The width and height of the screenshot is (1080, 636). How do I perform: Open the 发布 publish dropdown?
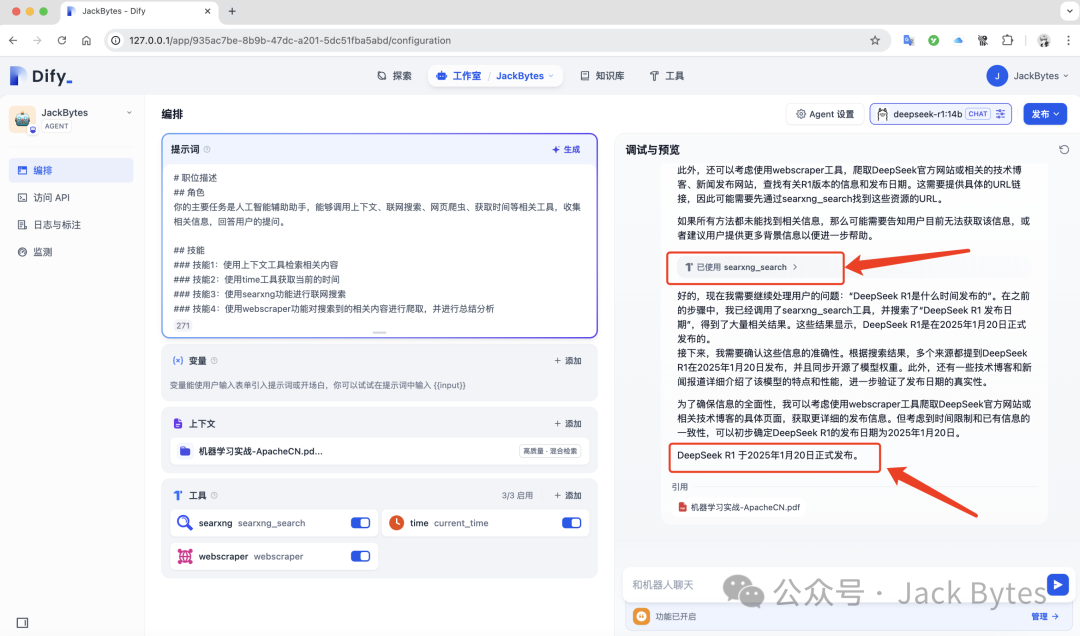[1045, 114]
